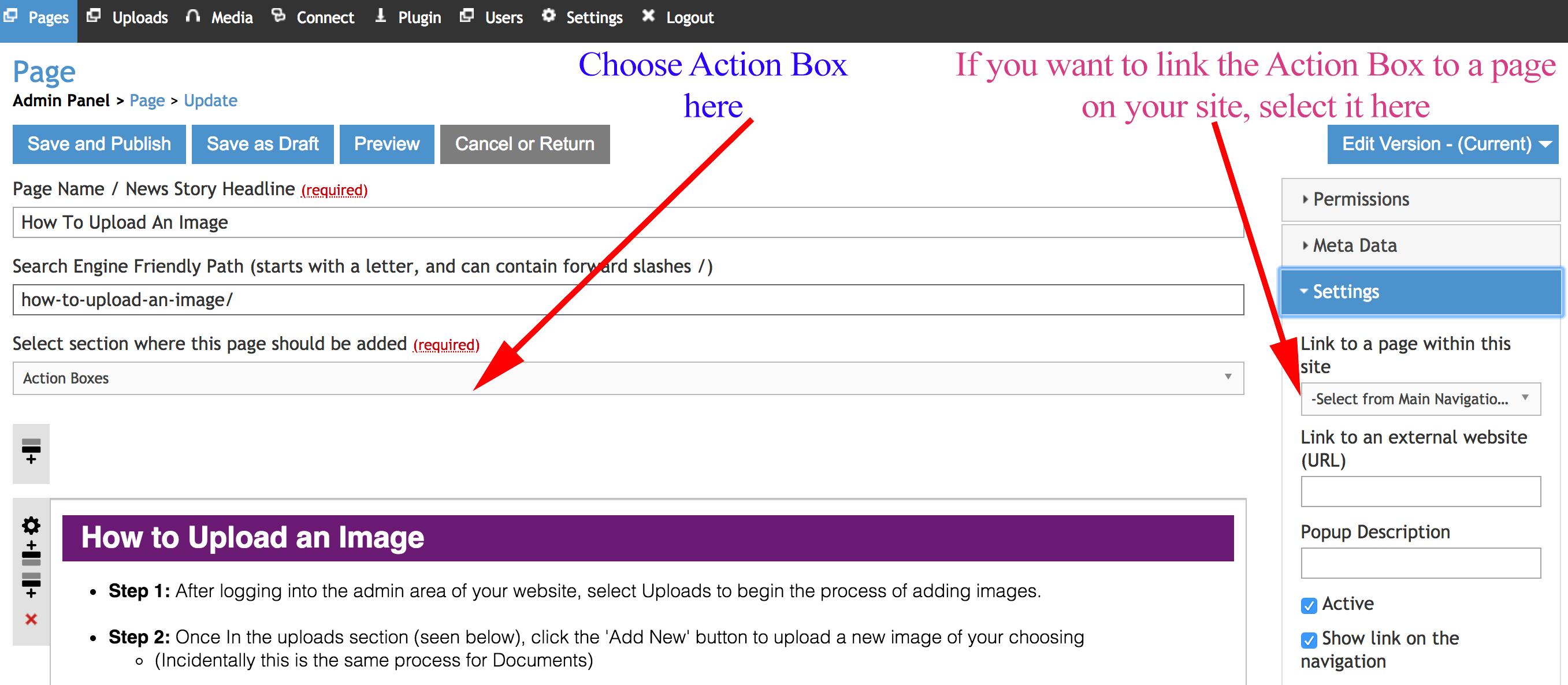Delete the content block using the red X
The height and width of the screenshot is (685, 1568).
(x=31, y=620)
